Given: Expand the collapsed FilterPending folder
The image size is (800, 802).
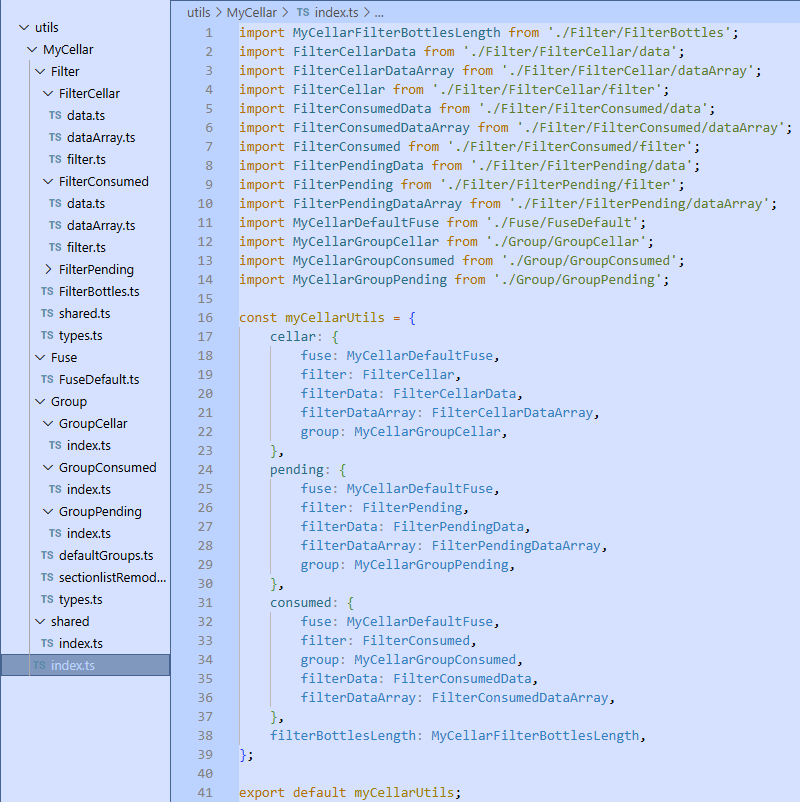Looking at the screenshot, I should [x=49, y=270].
